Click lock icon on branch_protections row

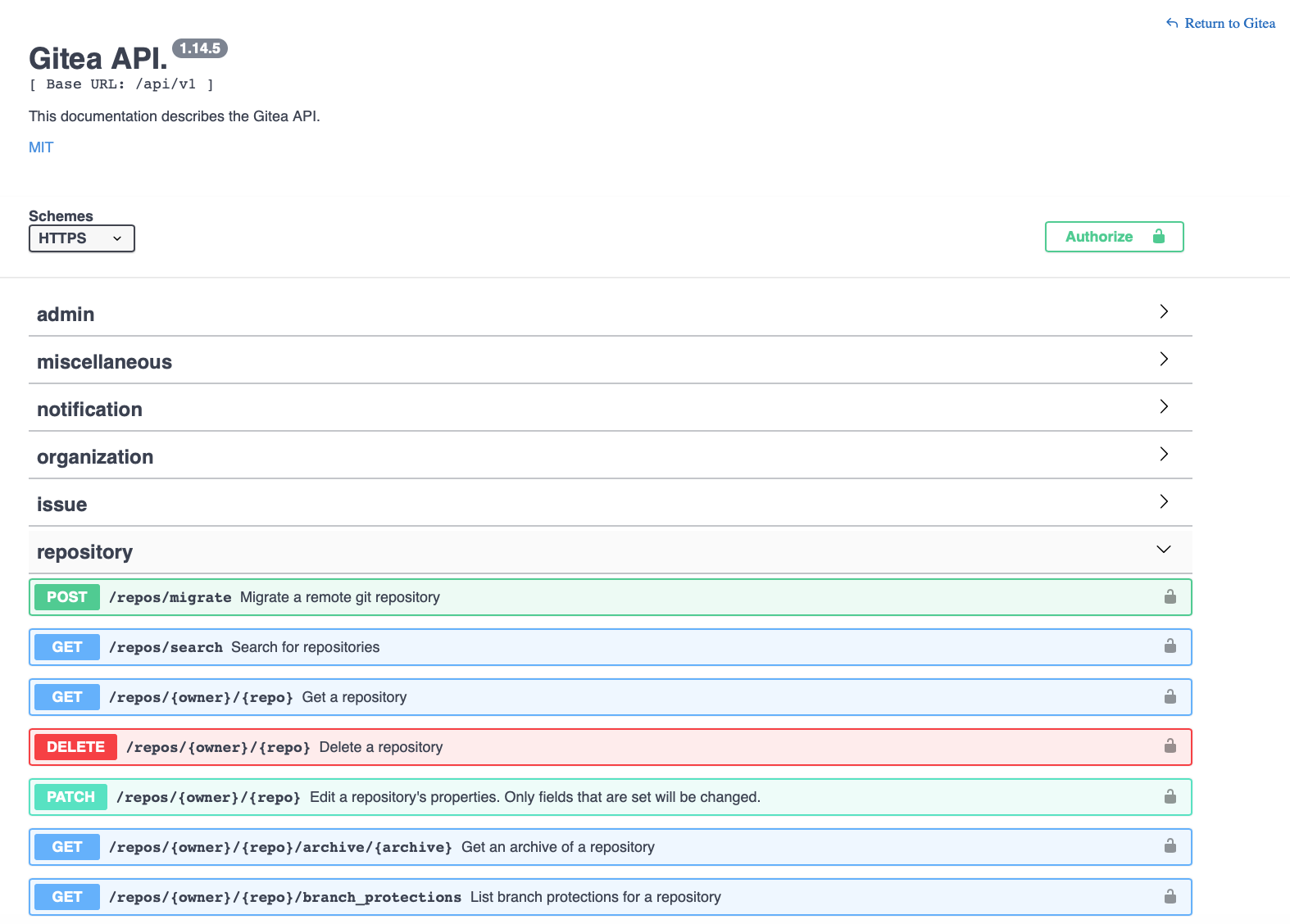1170,896
